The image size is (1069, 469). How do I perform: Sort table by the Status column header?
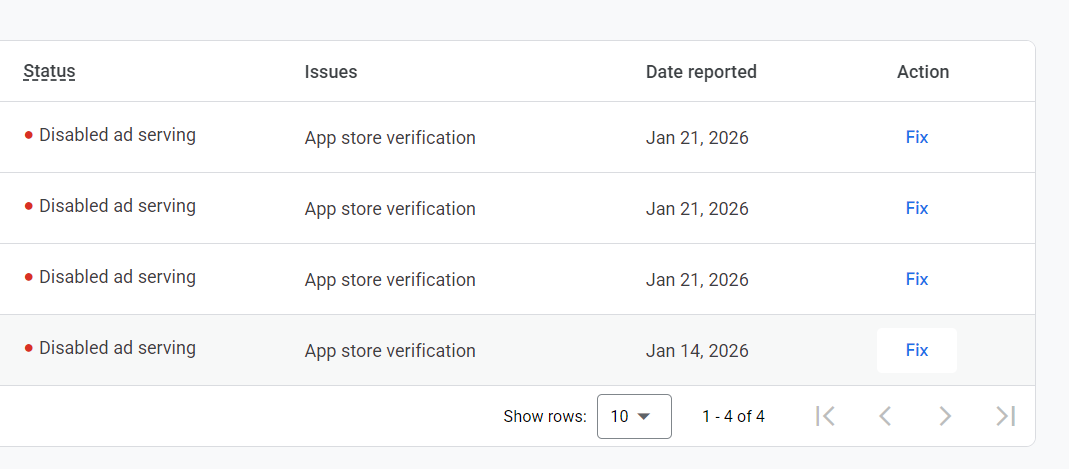49,71
